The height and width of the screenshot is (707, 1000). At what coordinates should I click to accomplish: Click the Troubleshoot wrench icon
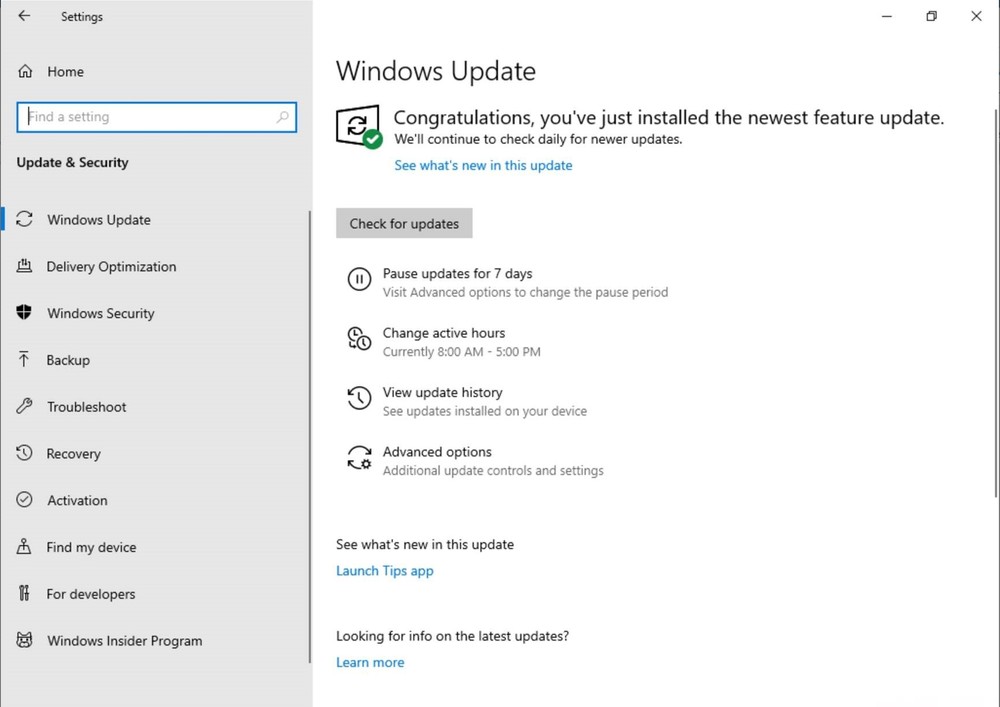[24, 407]
